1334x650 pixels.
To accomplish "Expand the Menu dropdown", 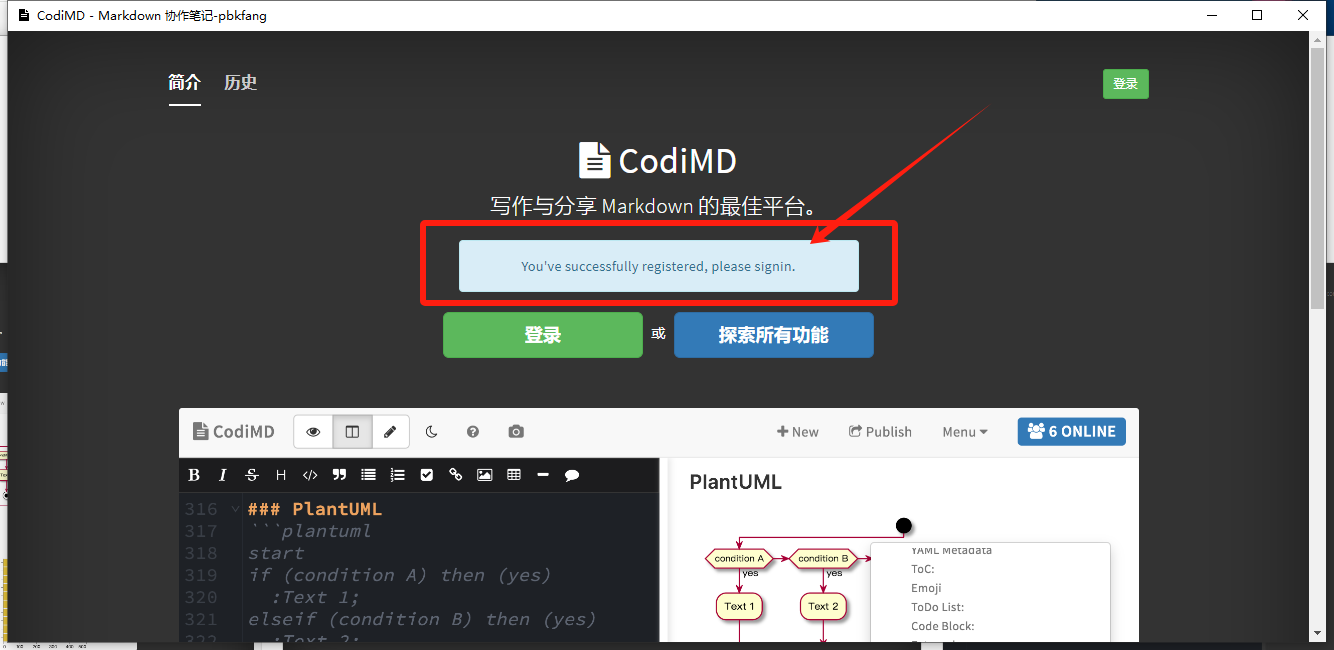I will pyautogui.click(x=965, y=432).
